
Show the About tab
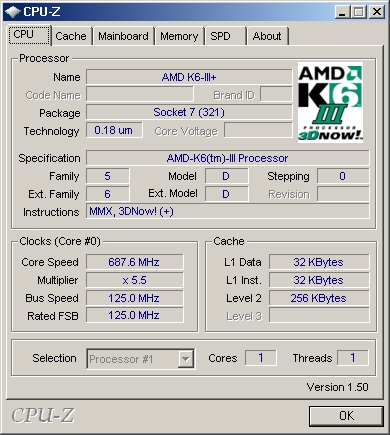[x=267, y=36]
